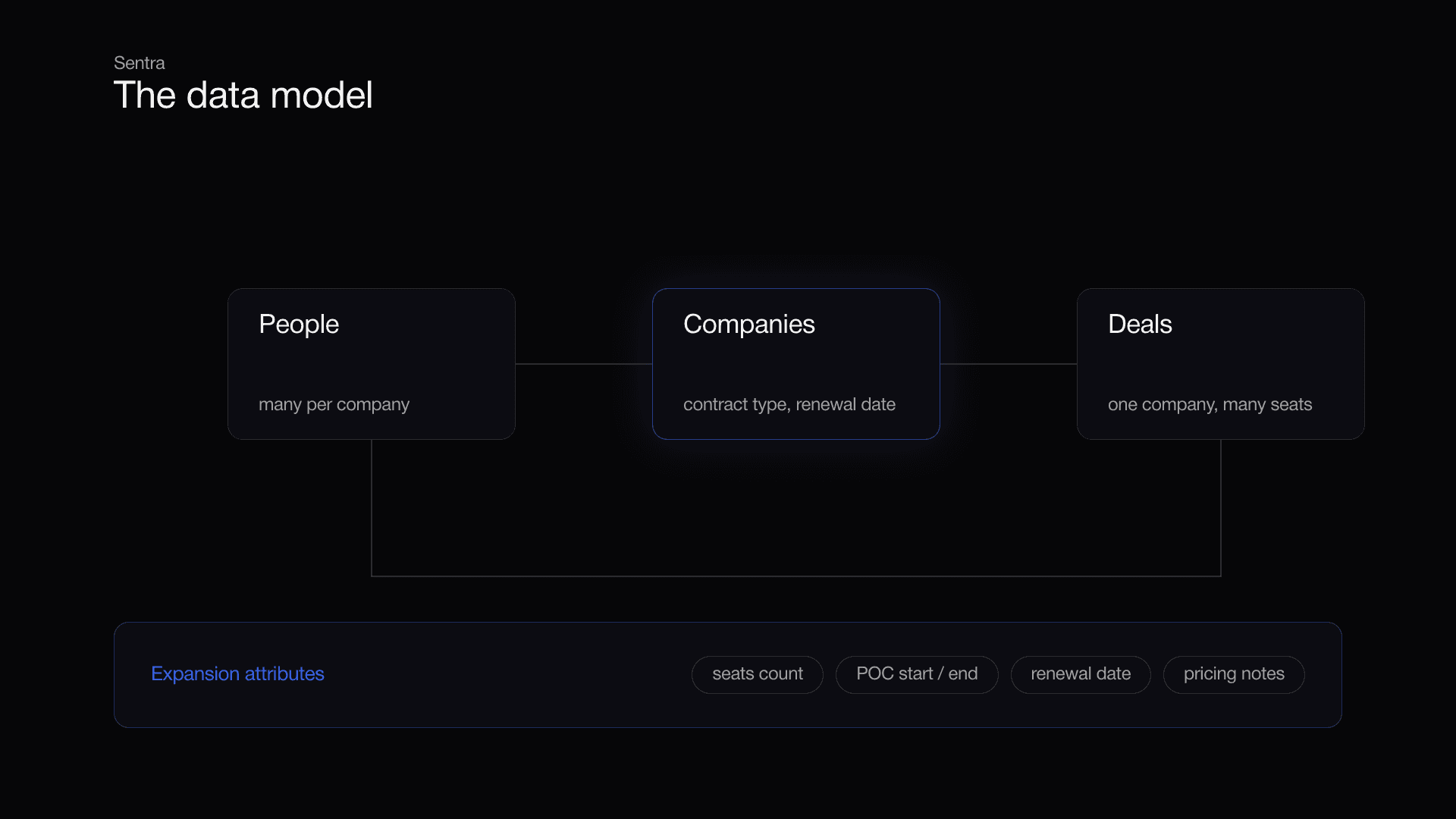Viewport: 1456px width, 819px height.
Task: Select the Companies card
Action: pyautogui.click(x=796, y=364)
